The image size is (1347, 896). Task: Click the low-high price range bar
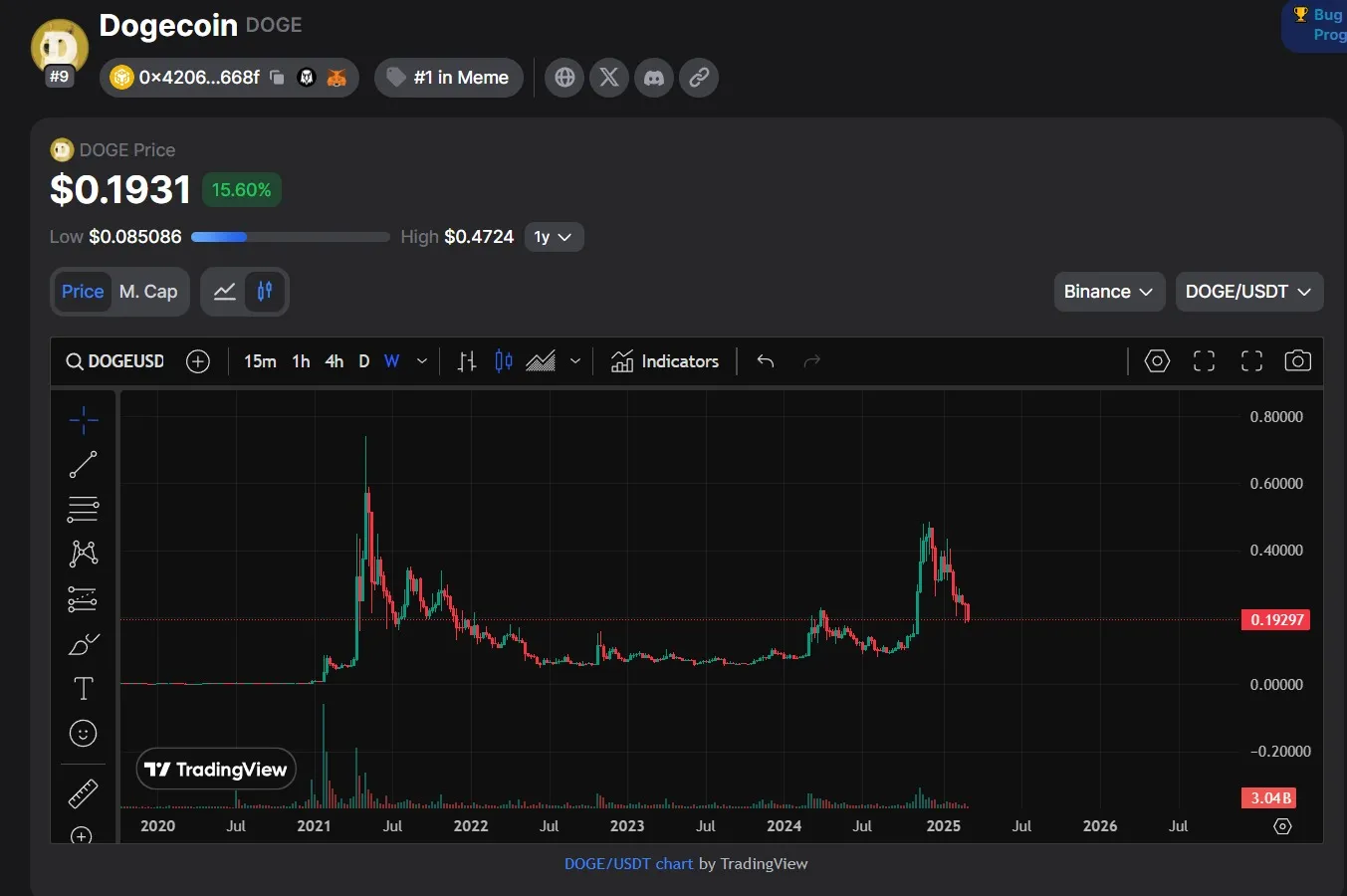point(290,237)
